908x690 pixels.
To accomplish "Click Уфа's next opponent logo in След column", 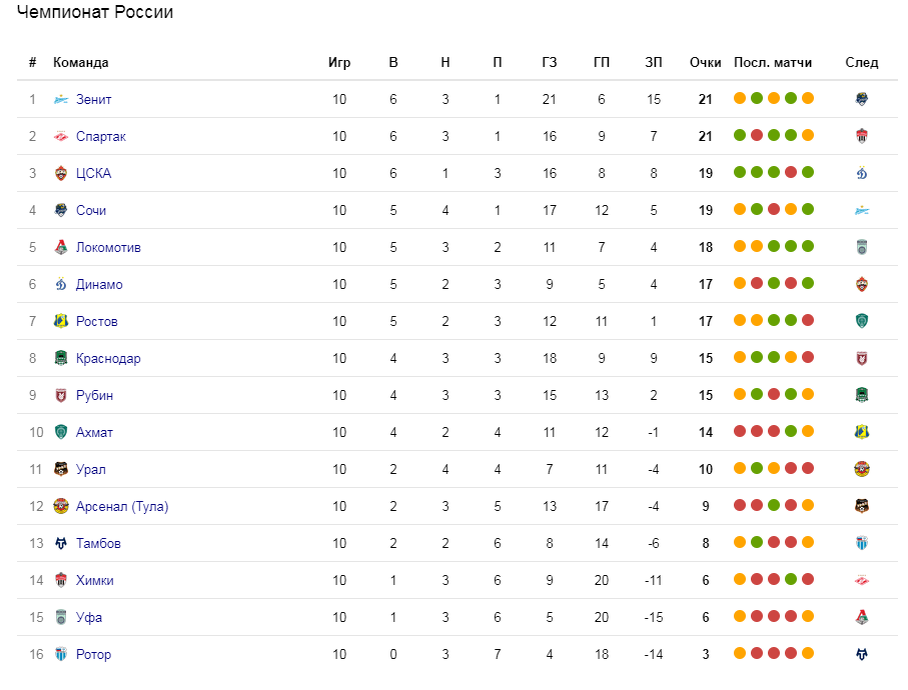I will tap(862, 617).
